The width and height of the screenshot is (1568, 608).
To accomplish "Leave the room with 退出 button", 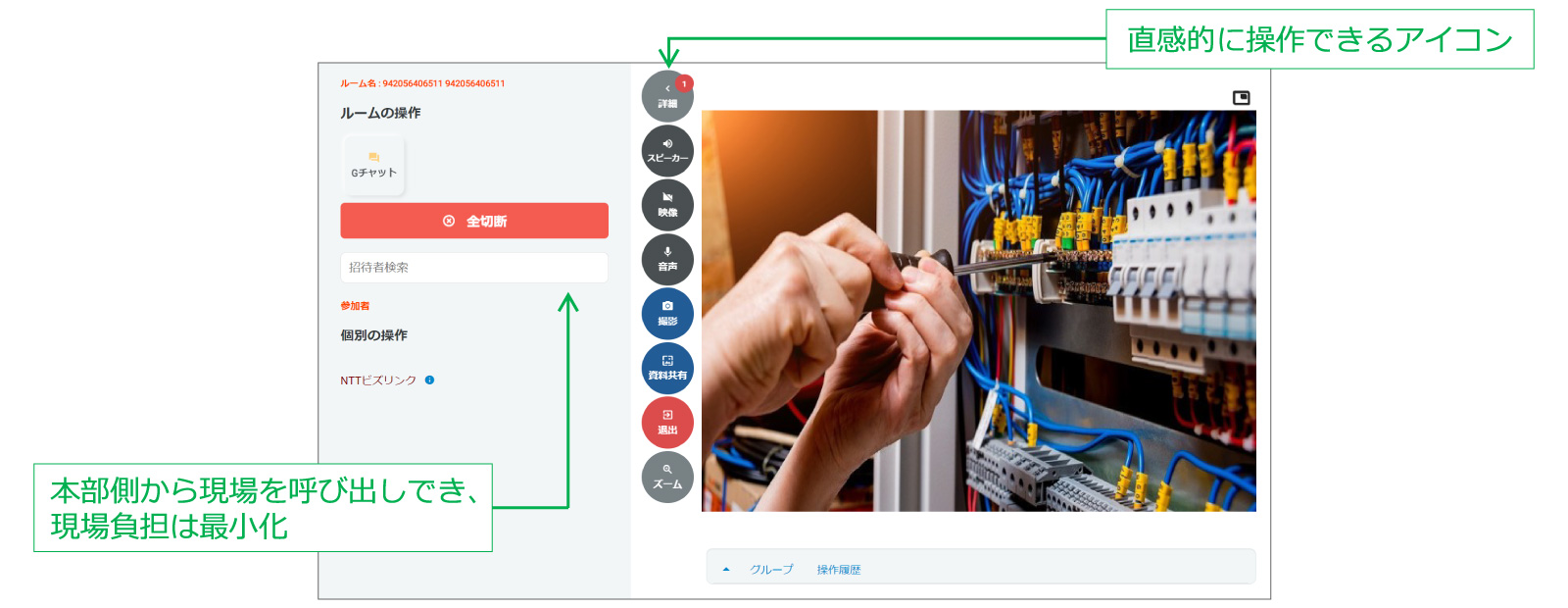I will click(666, 423).
